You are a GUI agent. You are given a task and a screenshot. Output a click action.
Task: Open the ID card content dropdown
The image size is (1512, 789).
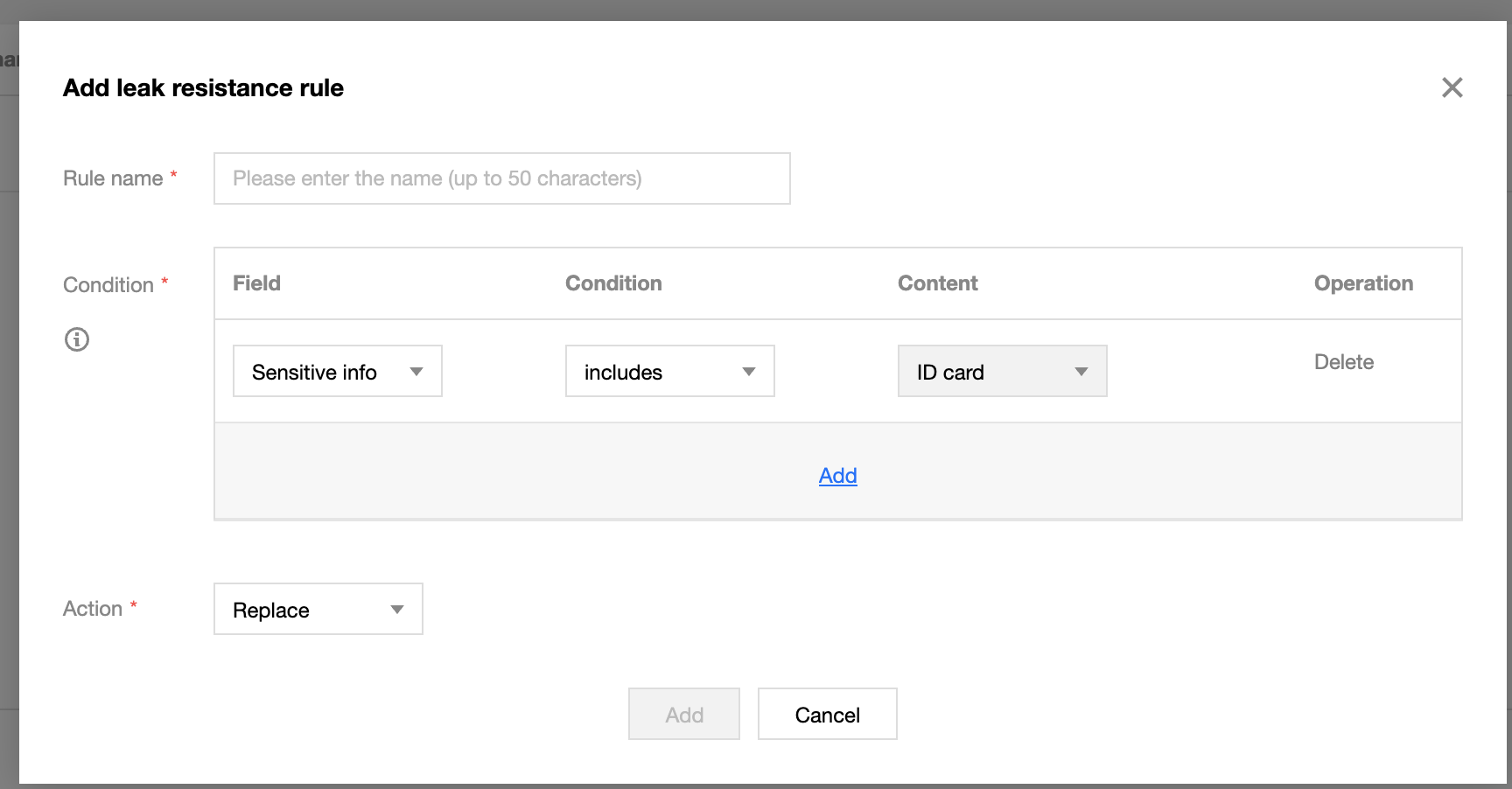1003,371
